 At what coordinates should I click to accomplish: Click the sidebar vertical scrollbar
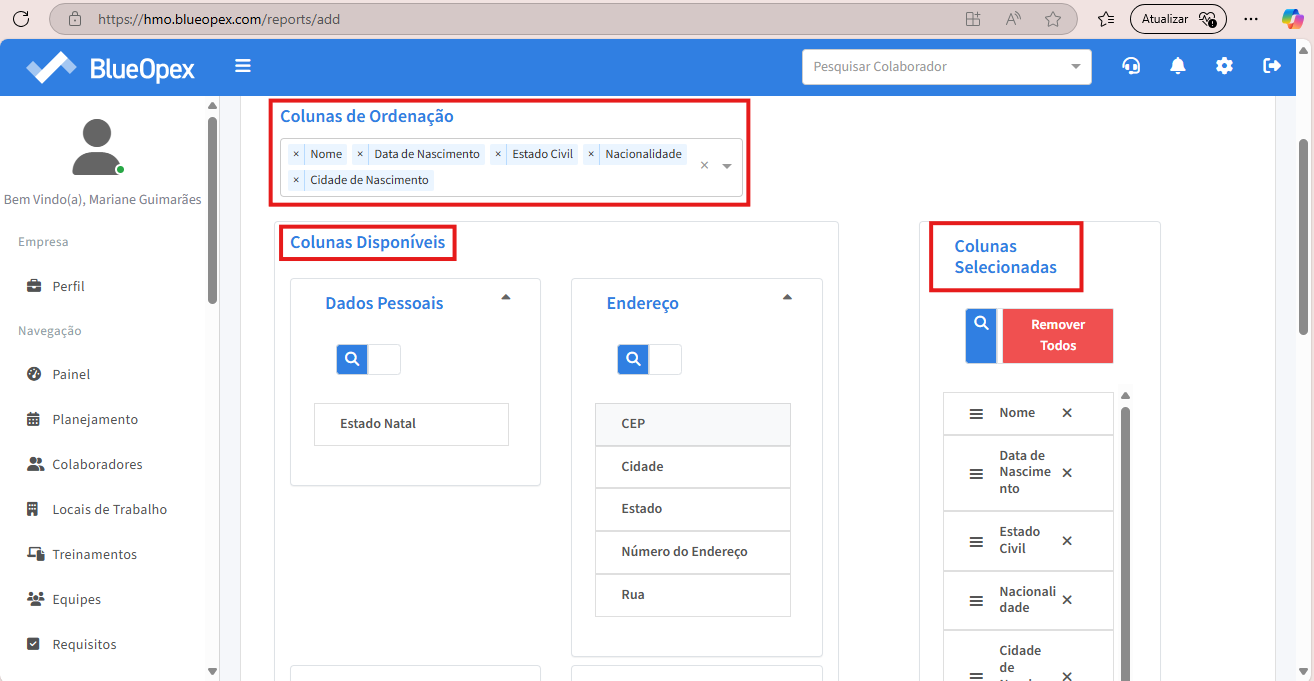[212, 210]
